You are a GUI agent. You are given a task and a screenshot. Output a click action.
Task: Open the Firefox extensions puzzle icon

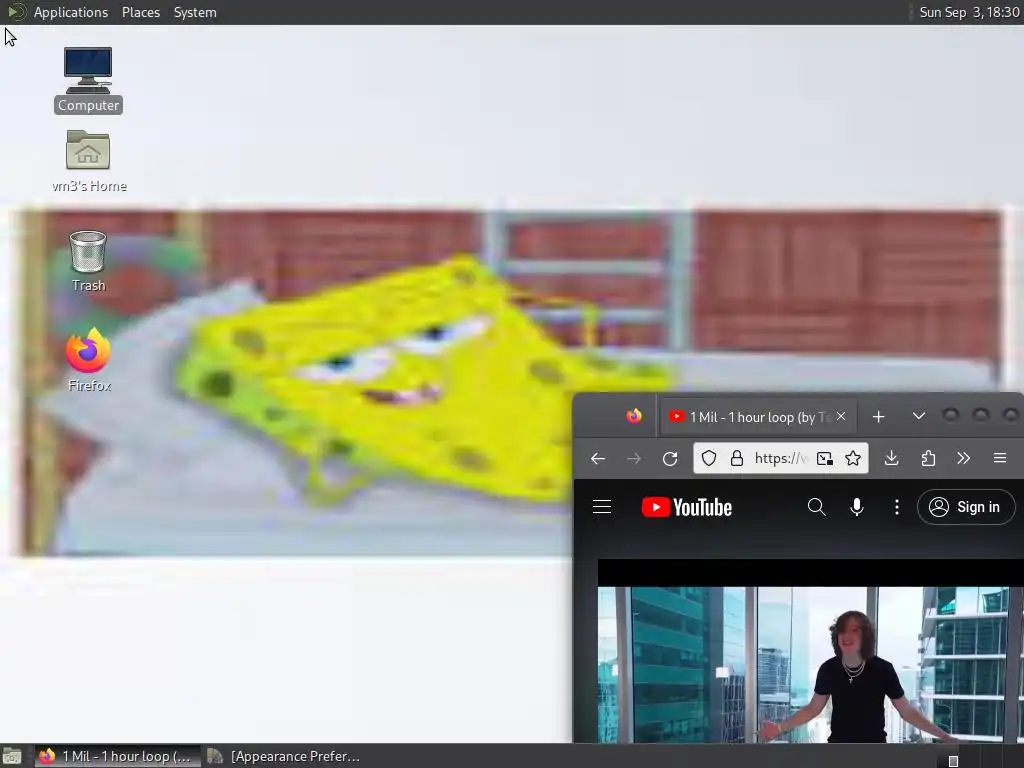pyautogui.click(x=928, y=458)
